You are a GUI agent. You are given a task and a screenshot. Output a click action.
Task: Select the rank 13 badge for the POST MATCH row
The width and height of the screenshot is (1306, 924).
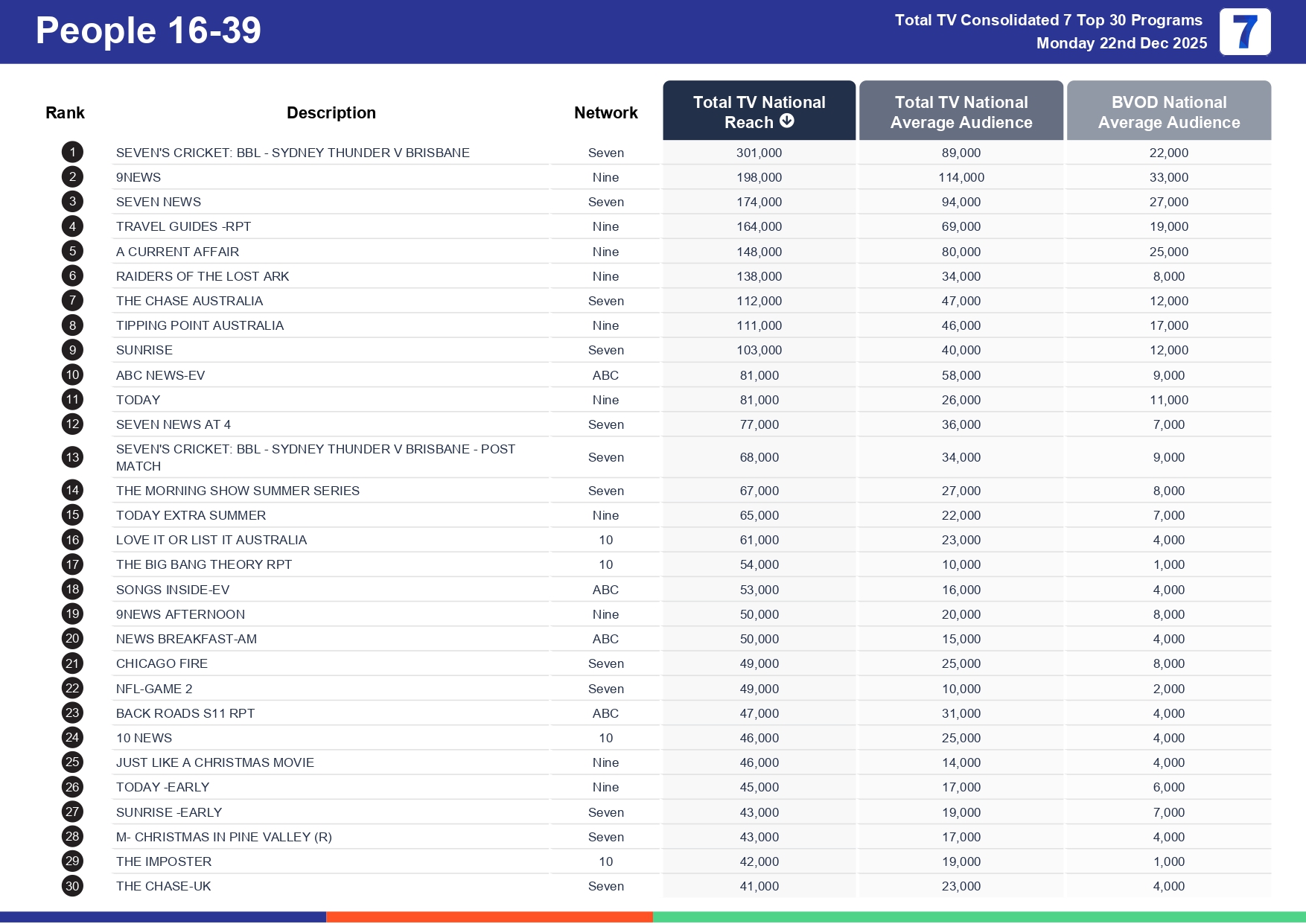click(72, 457)
